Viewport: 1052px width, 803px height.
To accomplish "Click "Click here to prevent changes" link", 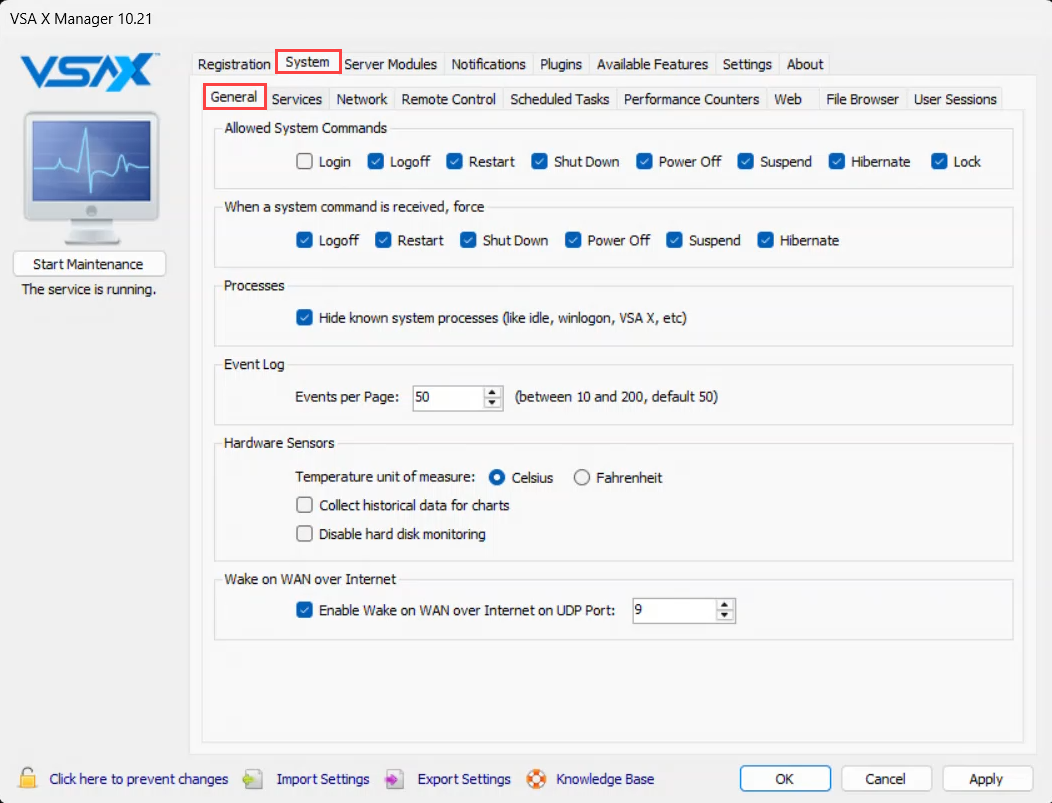I will 138,779.
